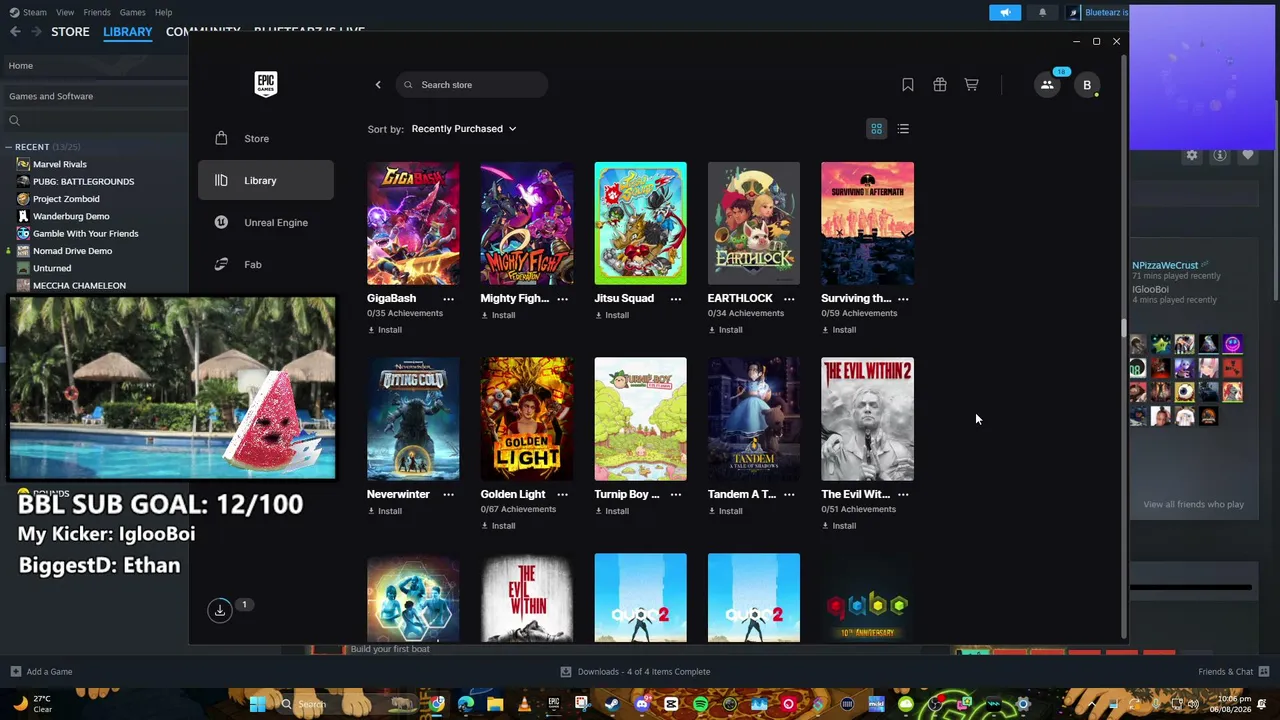Image resolution: width=1280 pixels, height=720 pixels.
Task: Open Discord from the Windows taskbar
Action: tap(642, 704)
